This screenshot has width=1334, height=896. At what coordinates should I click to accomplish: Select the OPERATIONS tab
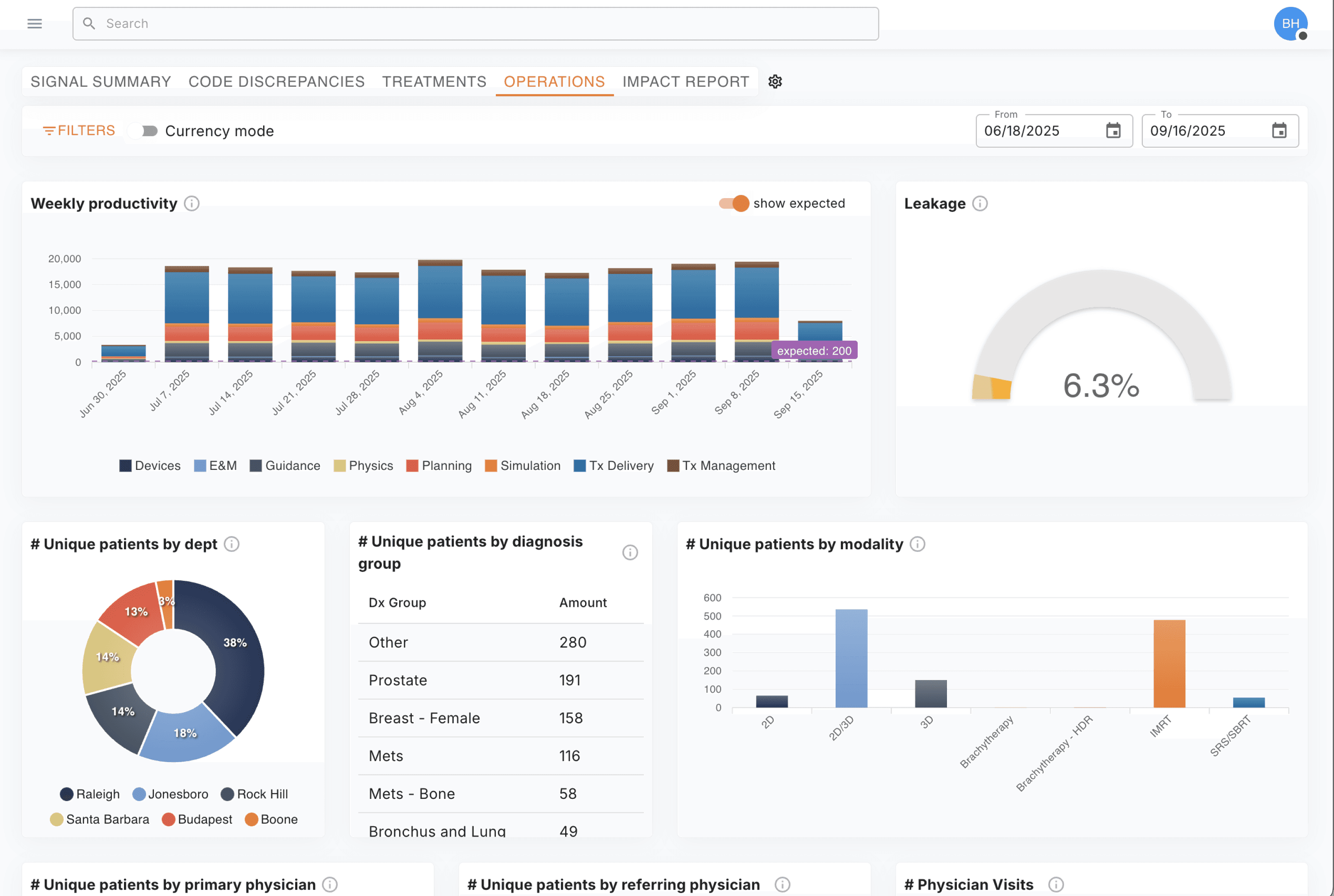click(554, 82)
